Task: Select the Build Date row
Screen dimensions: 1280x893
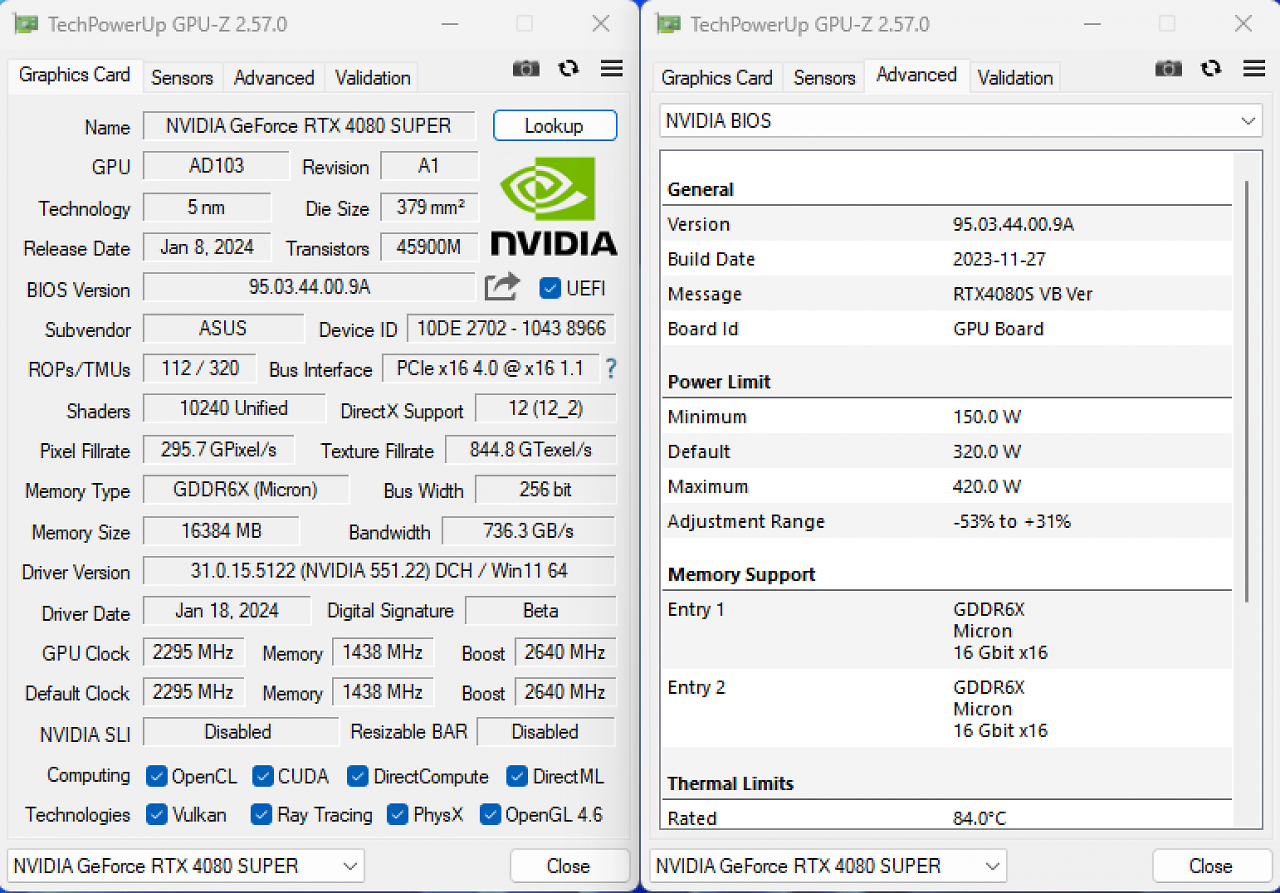Action: point(946,259)
